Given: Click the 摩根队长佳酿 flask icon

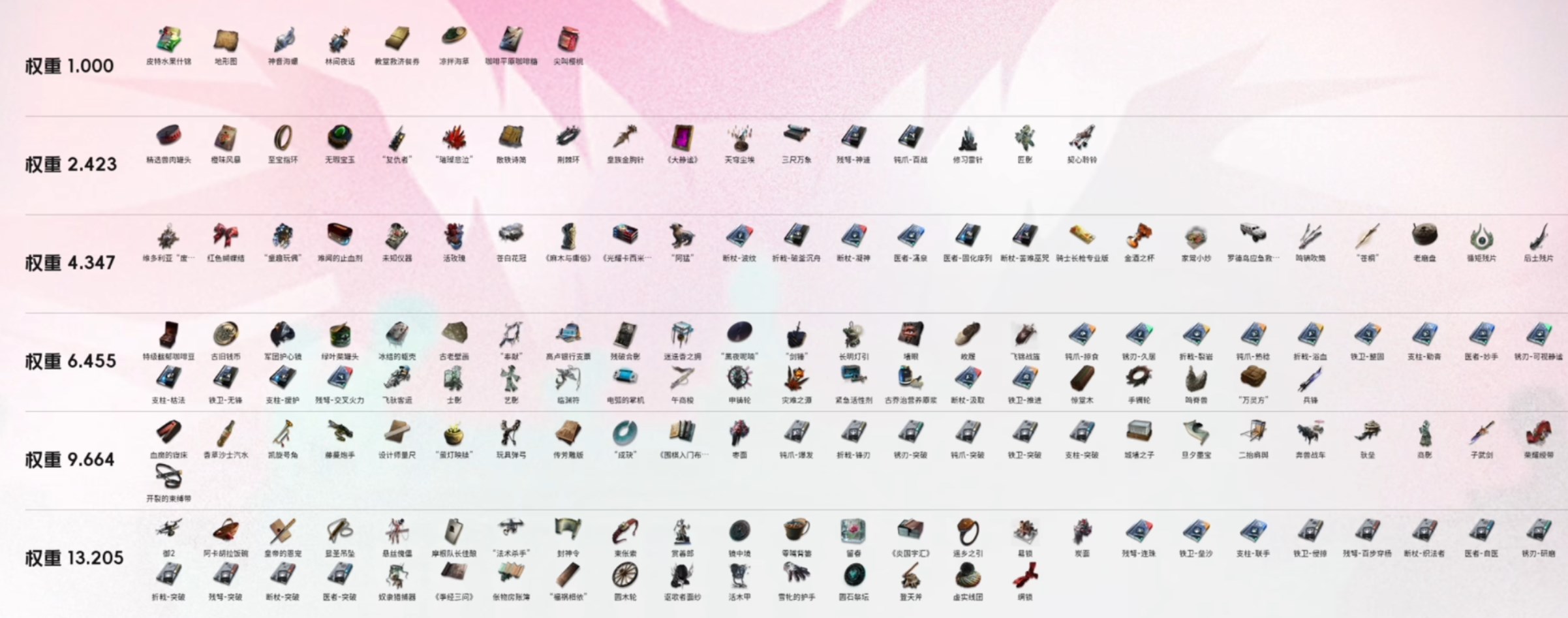Looking at the screenshot, I should tap(453, 532).
